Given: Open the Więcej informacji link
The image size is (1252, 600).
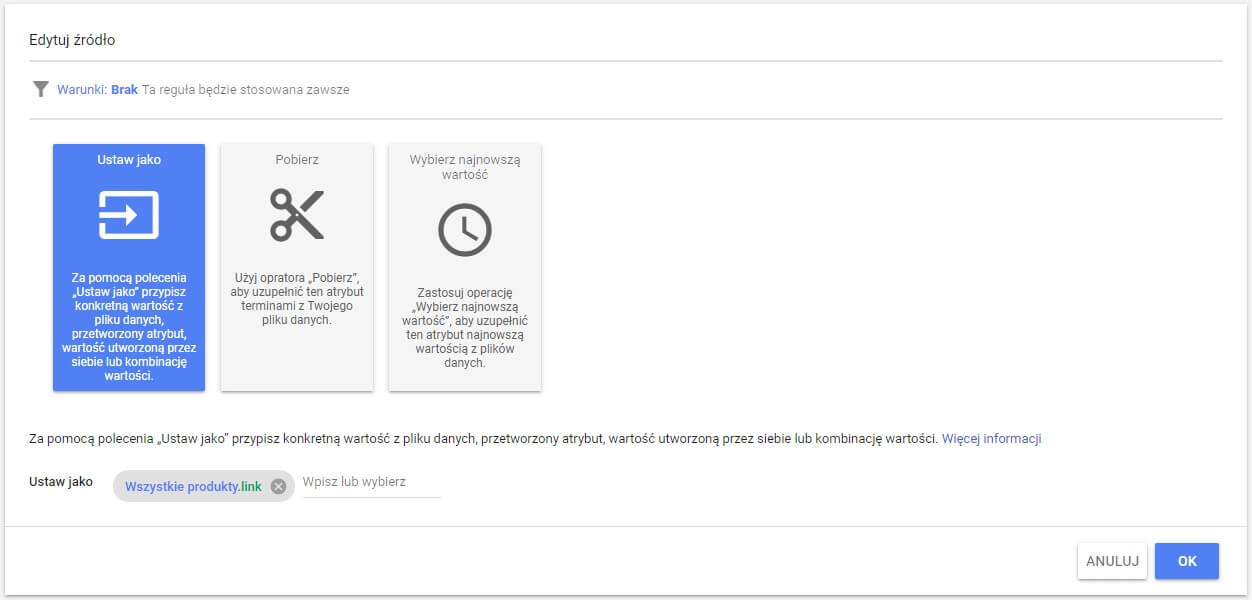Looking at the screenshot, I should coord(991,438).
